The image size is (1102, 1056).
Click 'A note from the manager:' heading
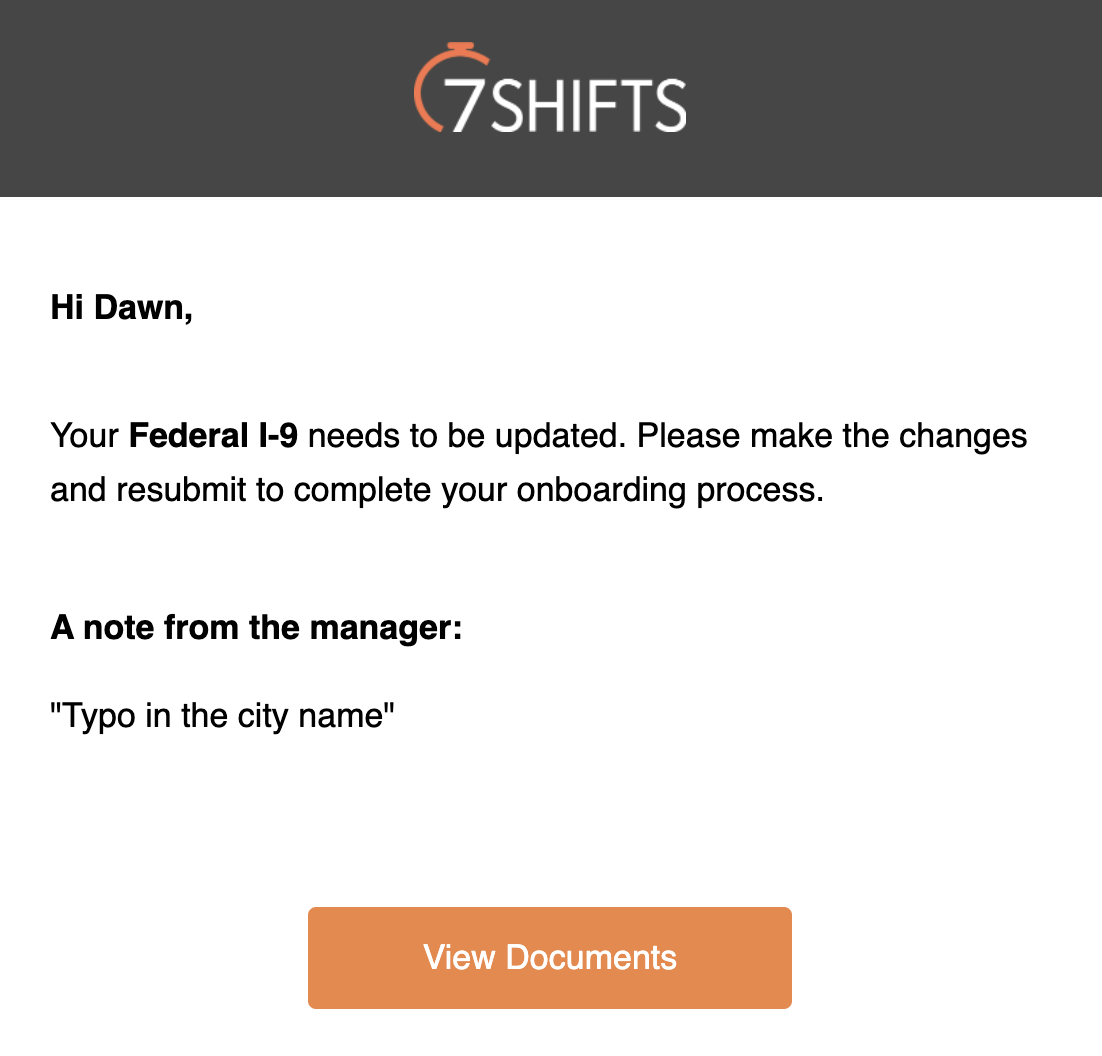257,627
